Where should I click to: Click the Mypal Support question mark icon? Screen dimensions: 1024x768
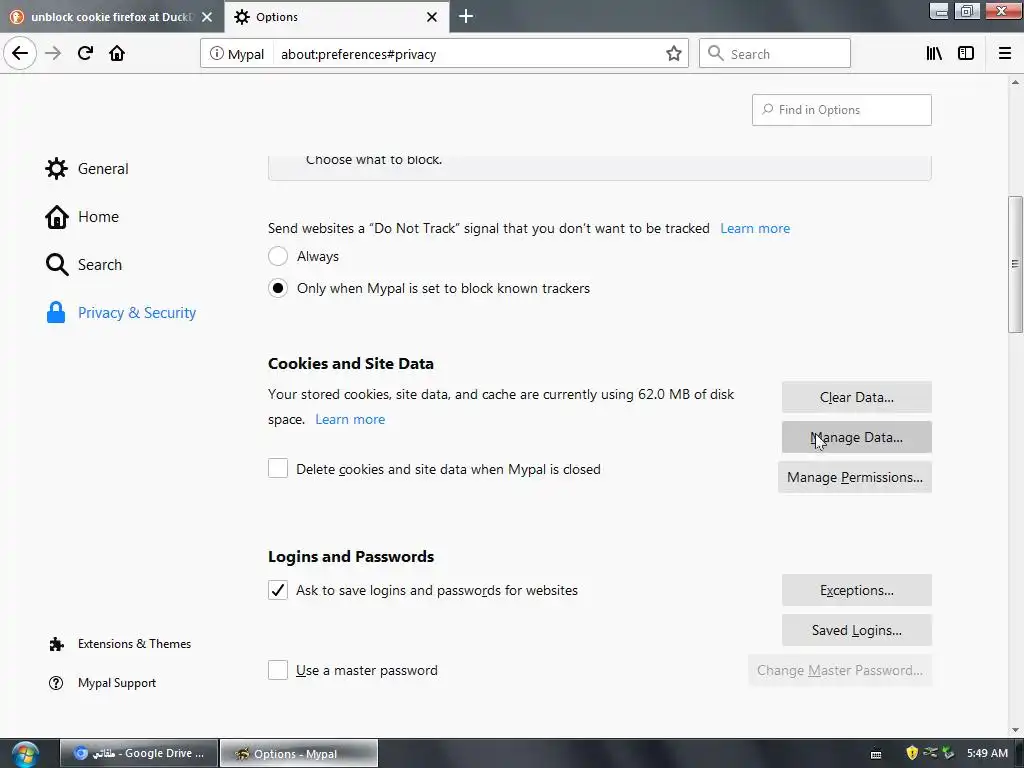coord(56,683)
